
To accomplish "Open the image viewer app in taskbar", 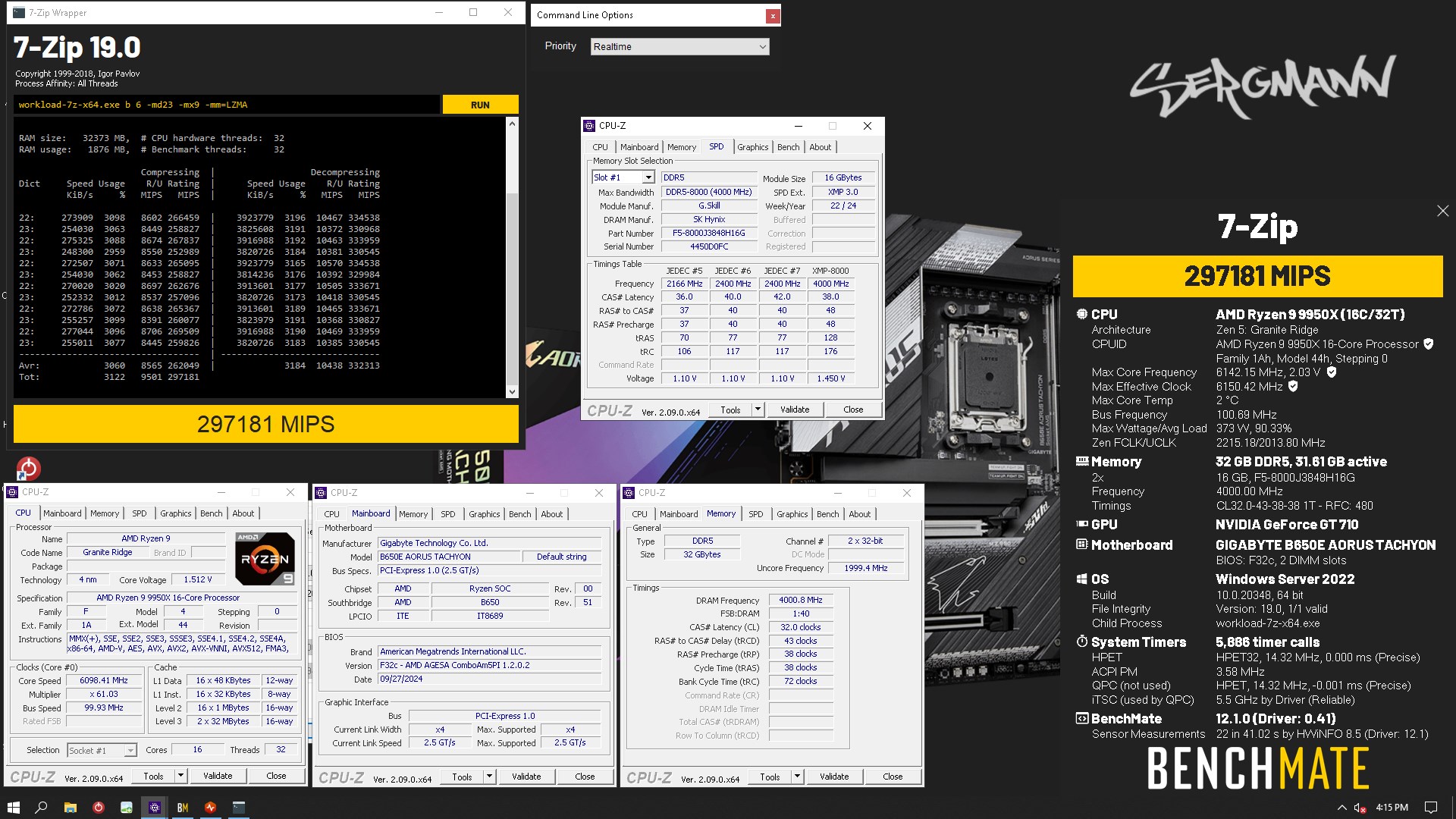I will pyautogui.click(x=126, y=808).
